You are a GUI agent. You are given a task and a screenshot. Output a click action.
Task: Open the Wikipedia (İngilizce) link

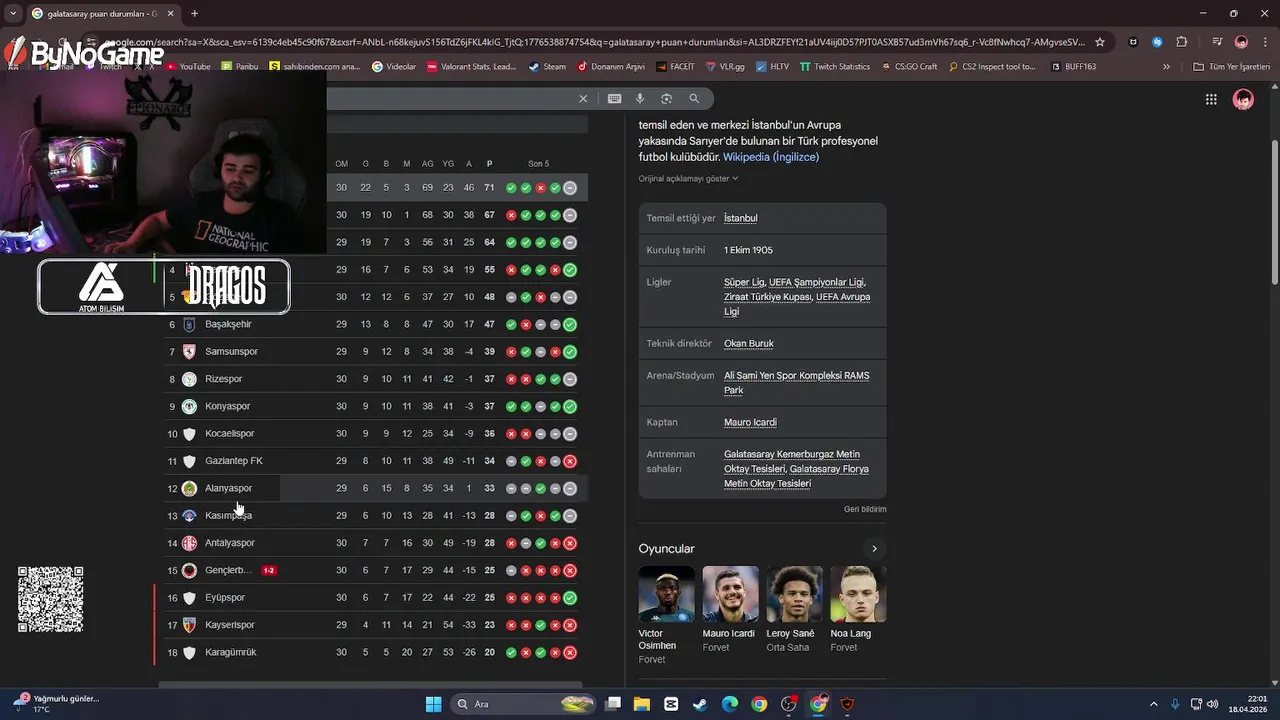771,157
